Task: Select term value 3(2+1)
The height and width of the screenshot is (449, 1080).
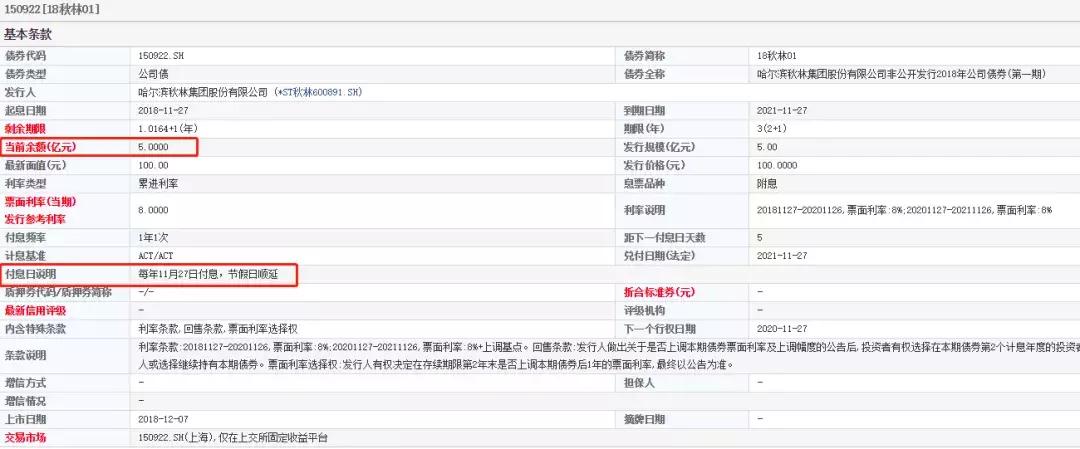Action: click(772, 129)
